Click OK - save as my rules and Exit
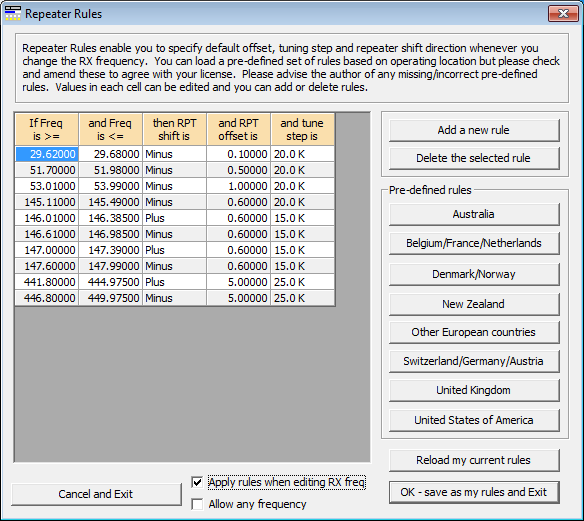 click(474, 492)
